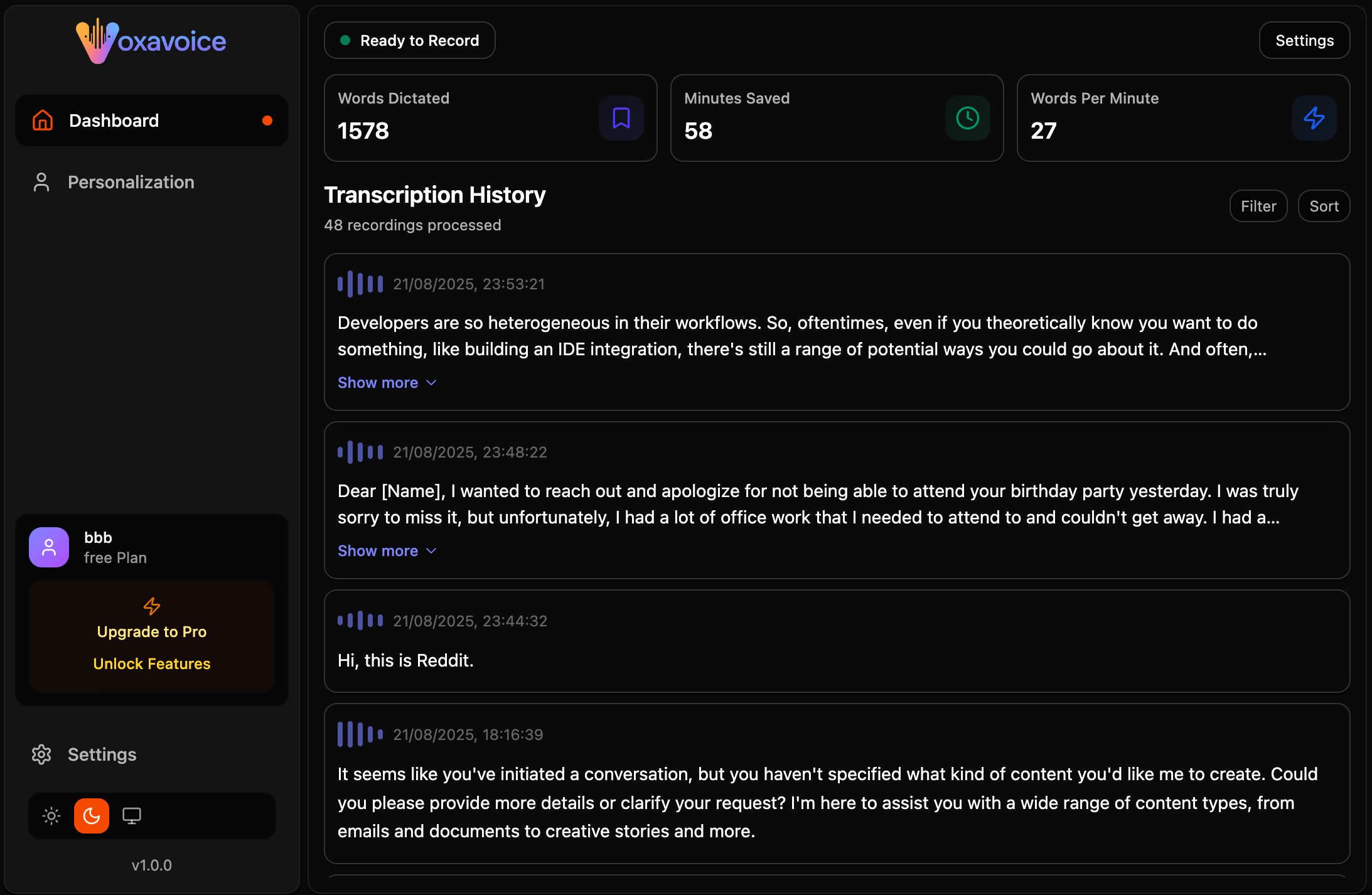The height and width of the screenshot is (895, 1372).
Task: Open the Sort options for transcription history
Action: pyautogui.click(x=1324, y=205)
